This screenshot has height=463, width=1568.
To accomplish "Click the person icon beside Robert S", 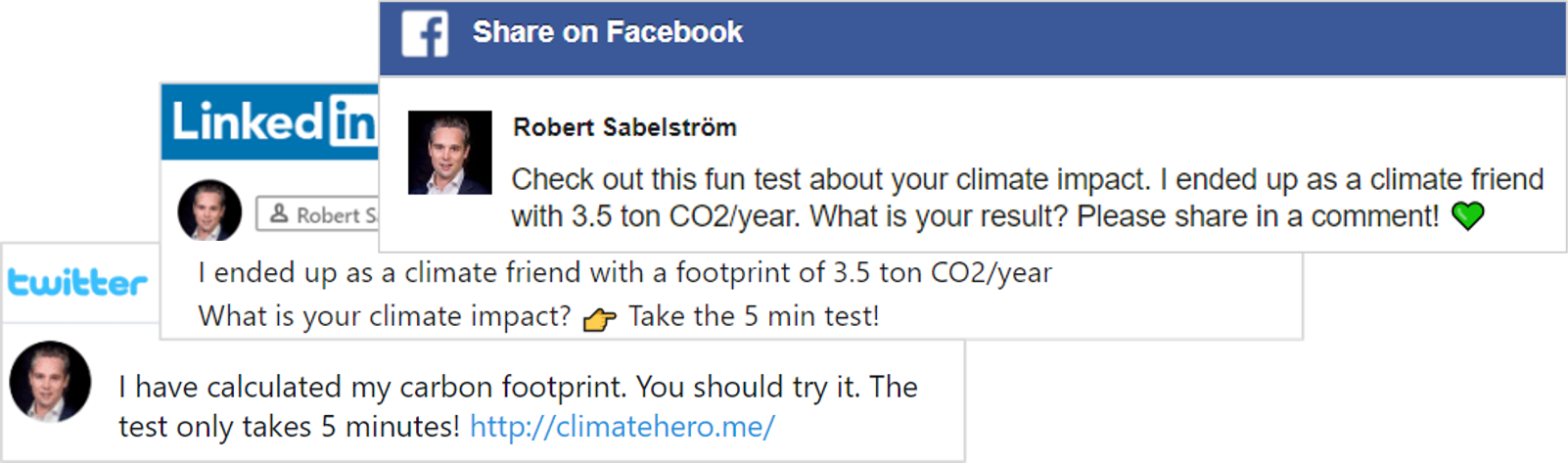I will [279, 213].
